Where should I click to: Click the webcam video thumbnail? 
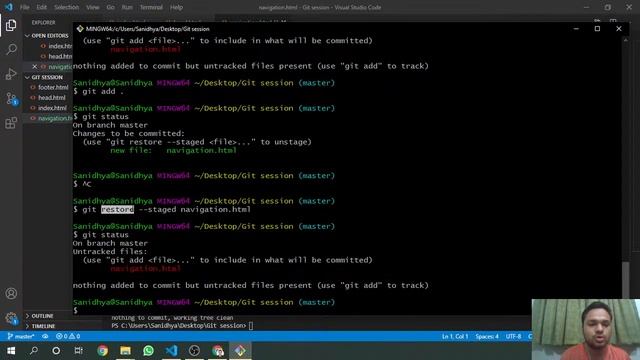(586, 329)
